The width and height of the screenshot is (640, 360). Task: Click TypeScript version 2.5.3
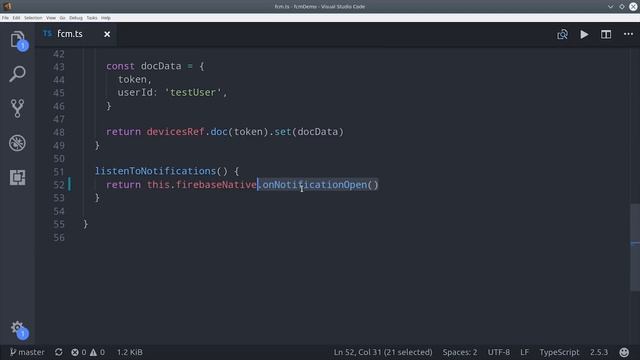(x=599, y=352)
